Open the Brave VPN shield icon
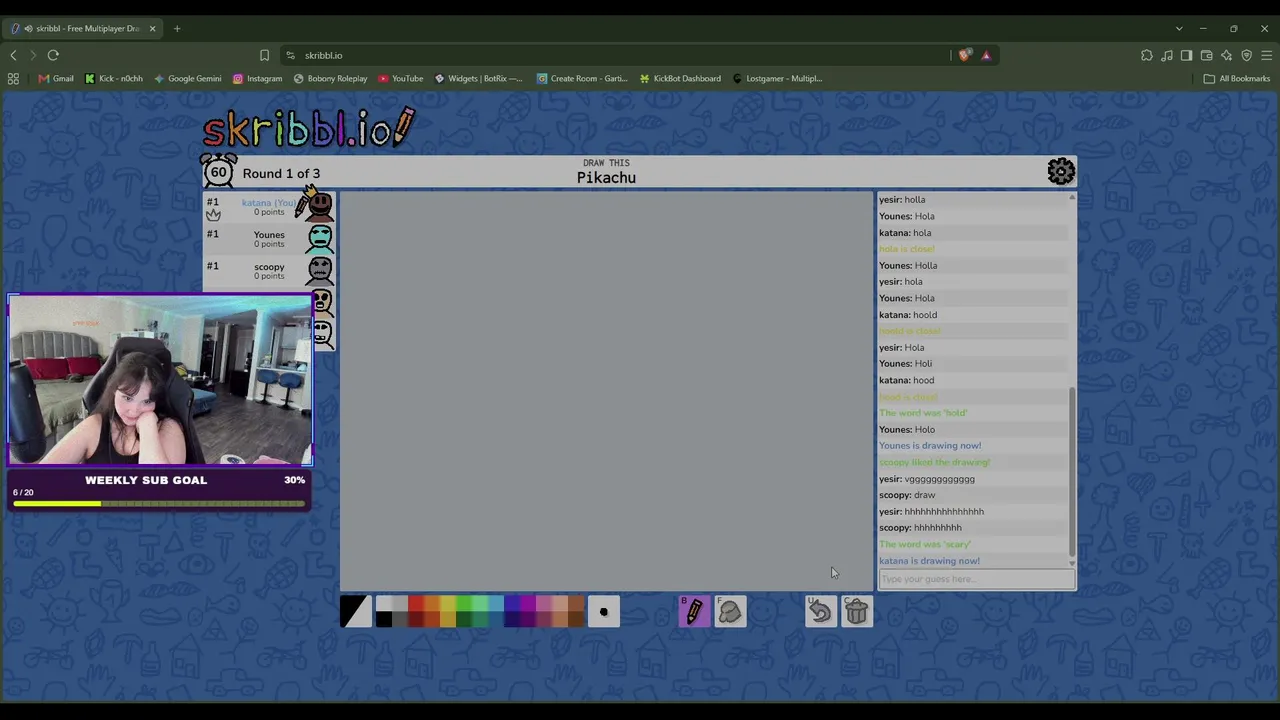Image resolution: width=1280 pixels, height=720 pixels. (x=1247, y=55)
